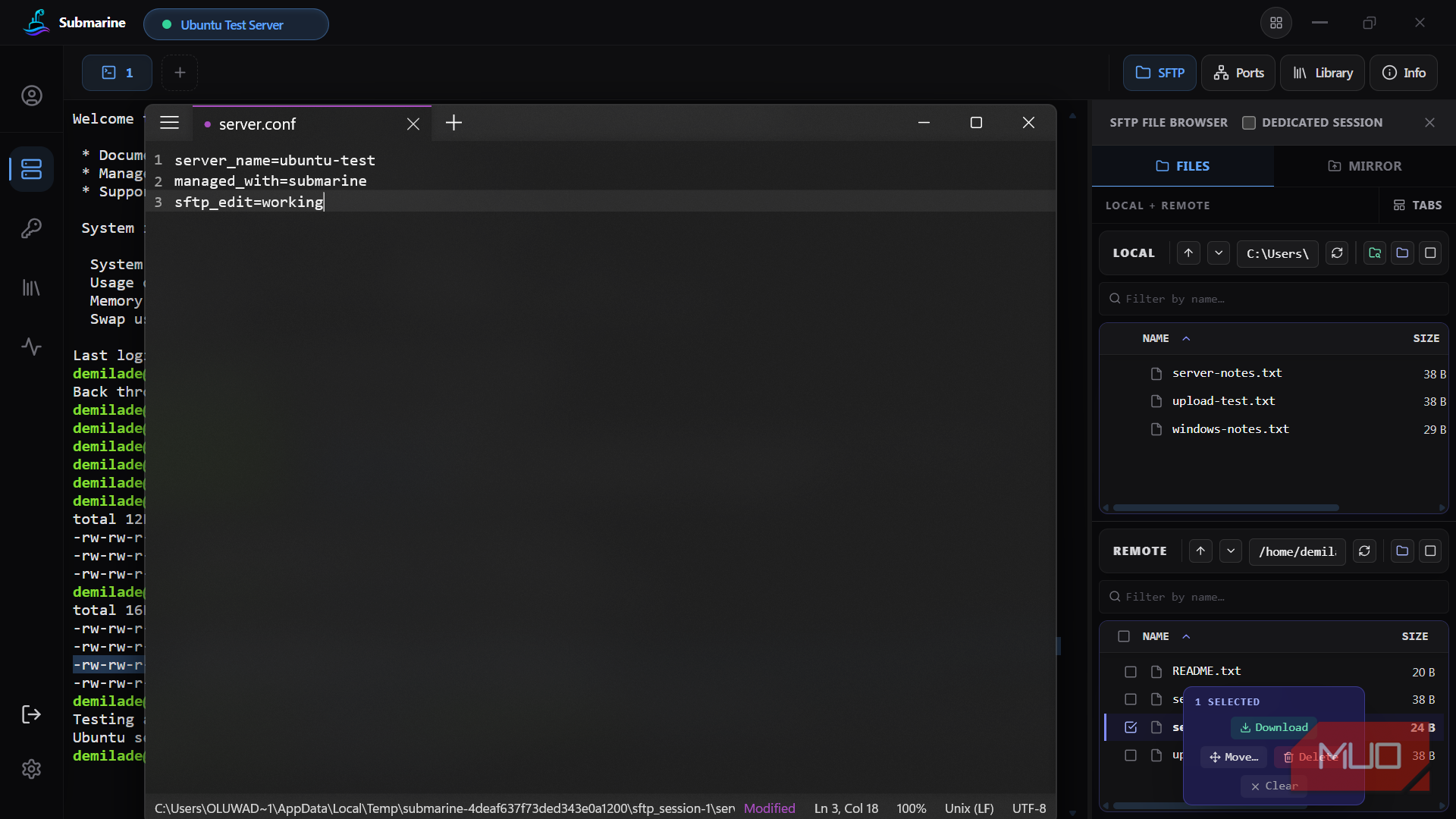Viewport: 1456px width, 819px height.
Task: Click the square icon in the REMOTE toolbar
Action: [1430, 551]
